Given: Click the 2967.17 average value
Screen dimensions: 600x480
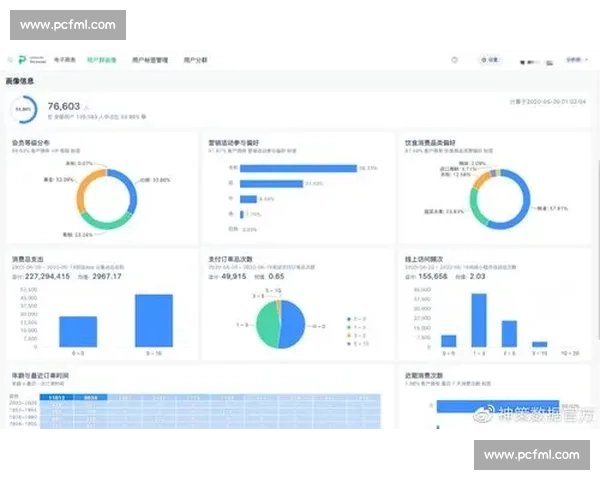Looking at the screenshot, I should pyautogui.click(x=107, y=276).
